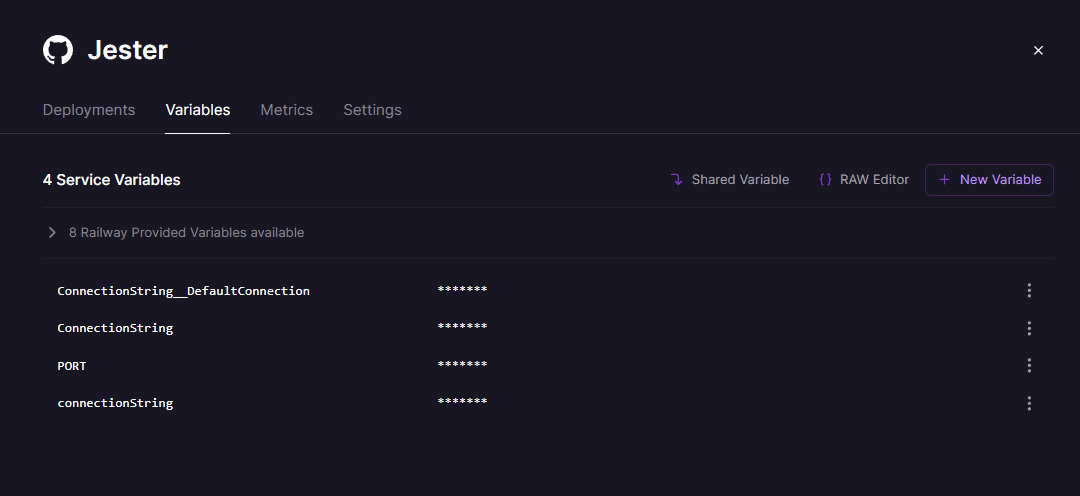
Task: Click the Shared Variable arrow icon
Action: click(x=677, y=180)
